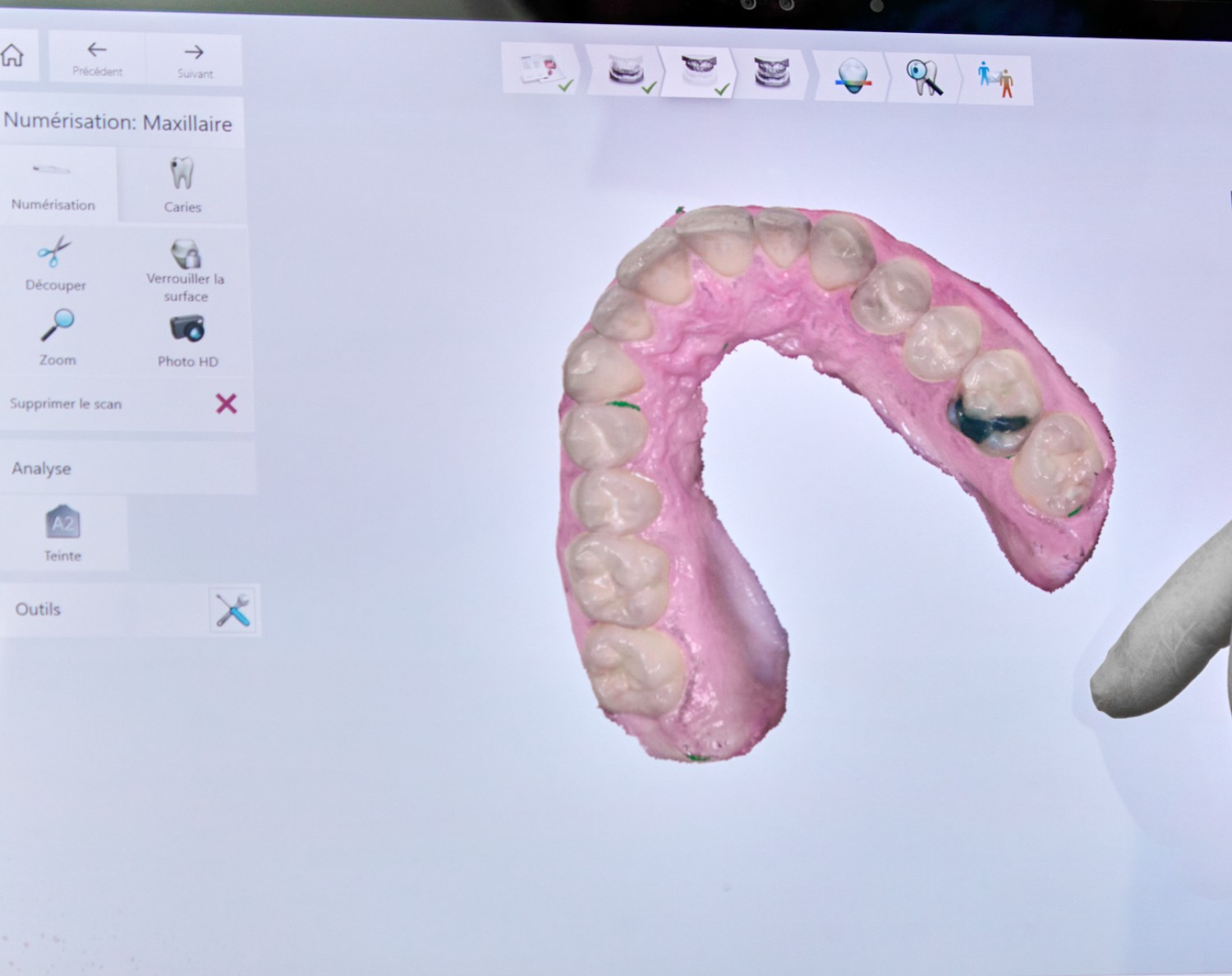This screenshot has height=976, width=1232.
Task: Open the bite scan step icon
Action: tap(772, 73)
